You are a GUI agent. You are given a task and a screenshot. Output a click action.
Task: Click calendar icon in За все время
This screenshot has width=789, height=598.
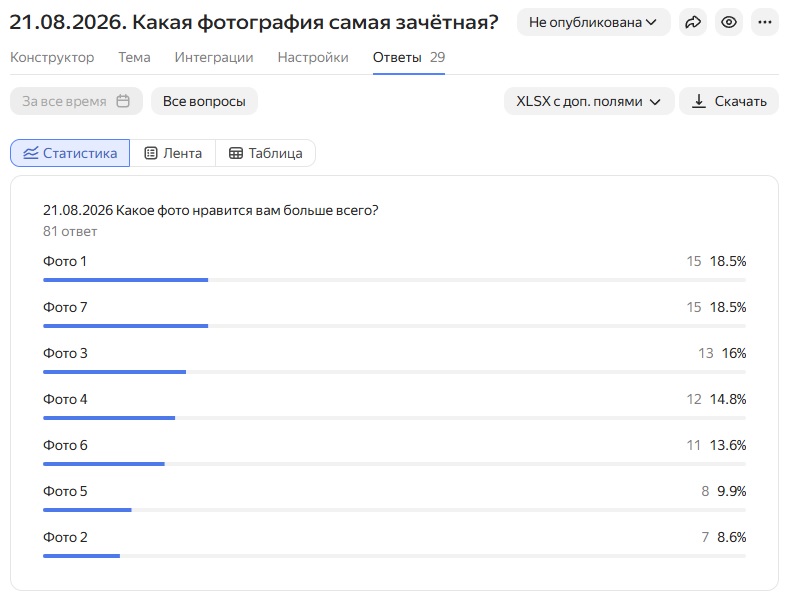(123, 101)
